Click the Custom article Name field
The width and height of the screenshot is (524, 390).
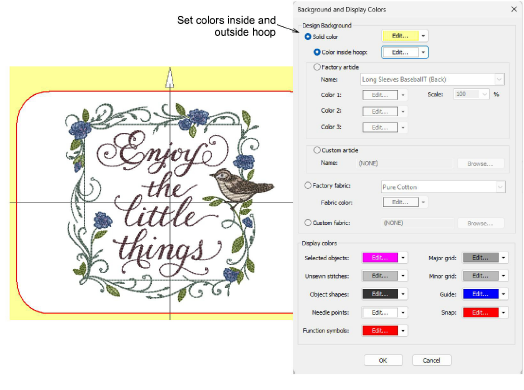tap(405, 163)
